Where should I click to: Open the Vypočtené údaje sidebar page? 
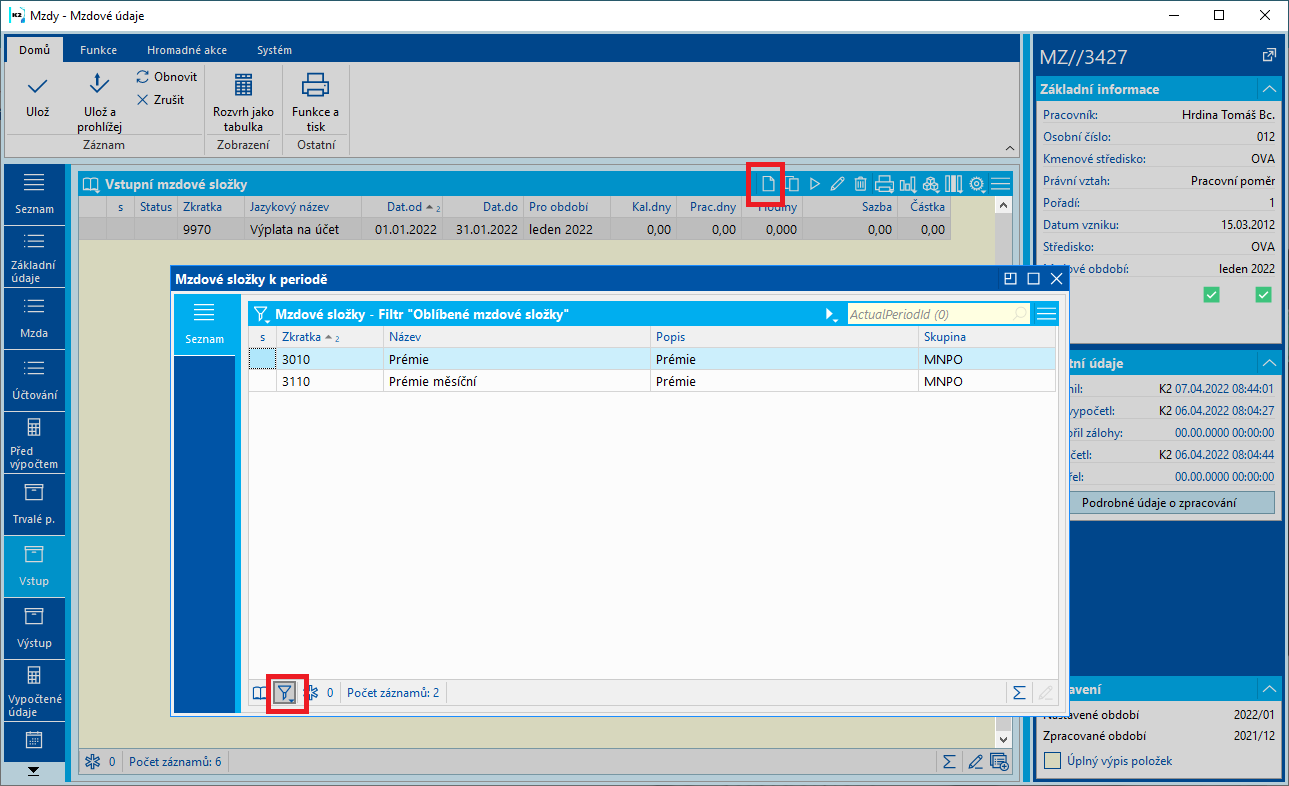tap(34, 691)
